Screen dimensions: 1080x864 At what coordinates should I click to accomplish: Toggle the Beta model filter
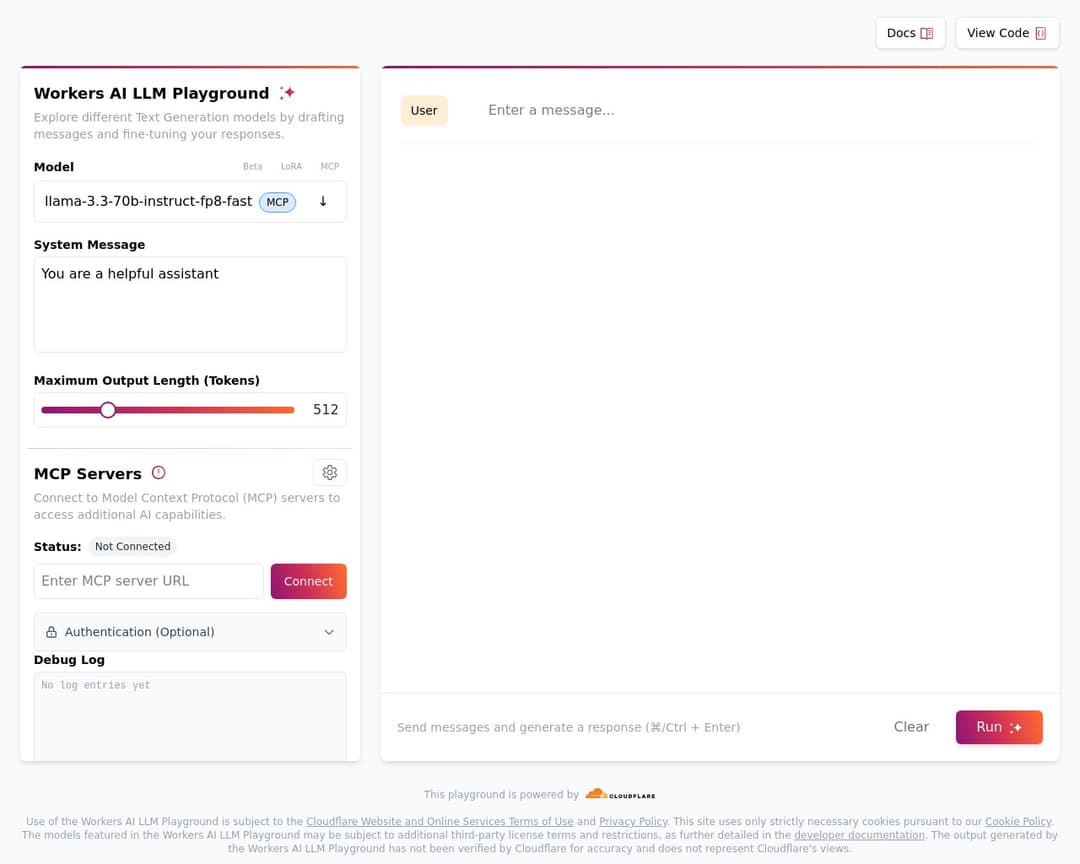click(252, 166)
